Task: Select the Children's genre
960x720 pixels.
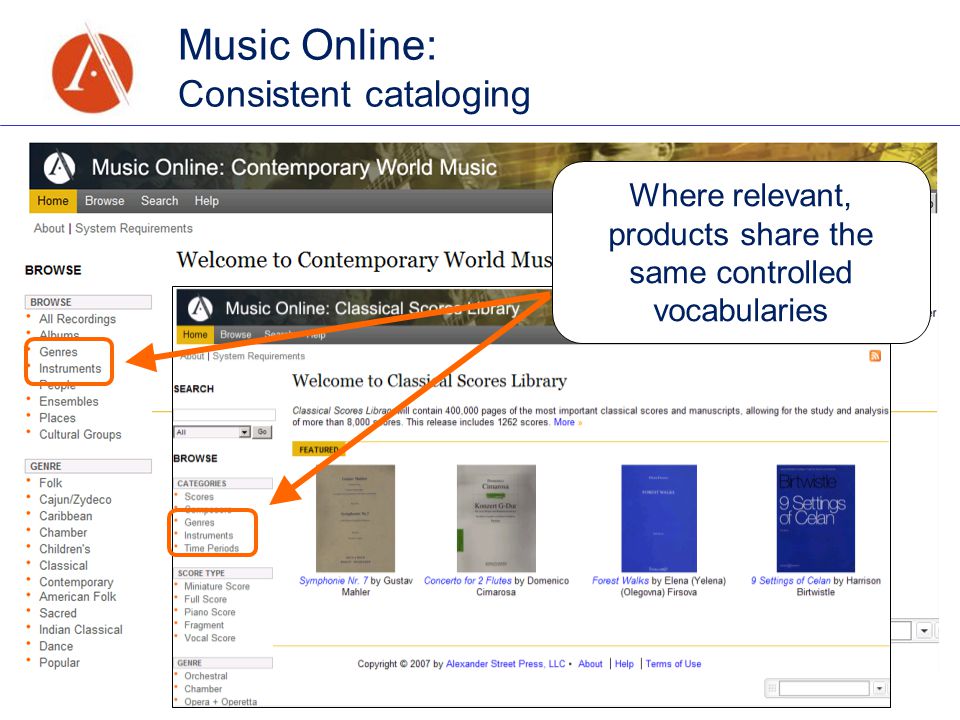Action: tap(64, 549)
